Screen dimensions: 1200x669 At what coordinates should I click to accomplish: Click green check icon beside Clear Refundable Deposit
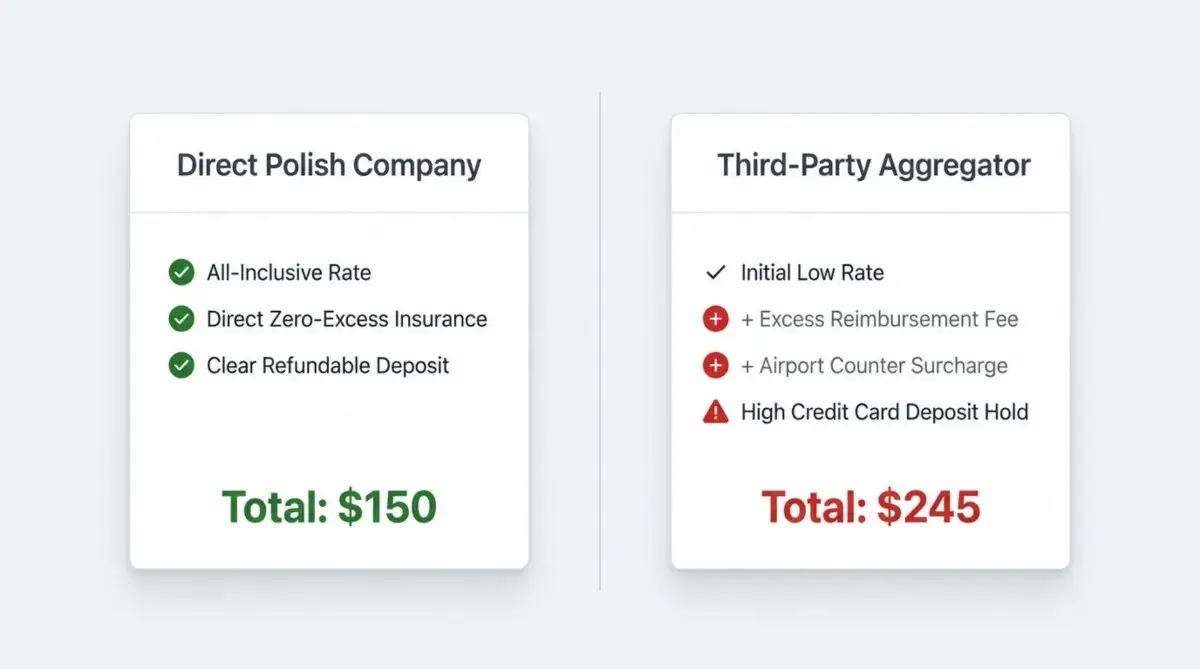coord(181,365)
